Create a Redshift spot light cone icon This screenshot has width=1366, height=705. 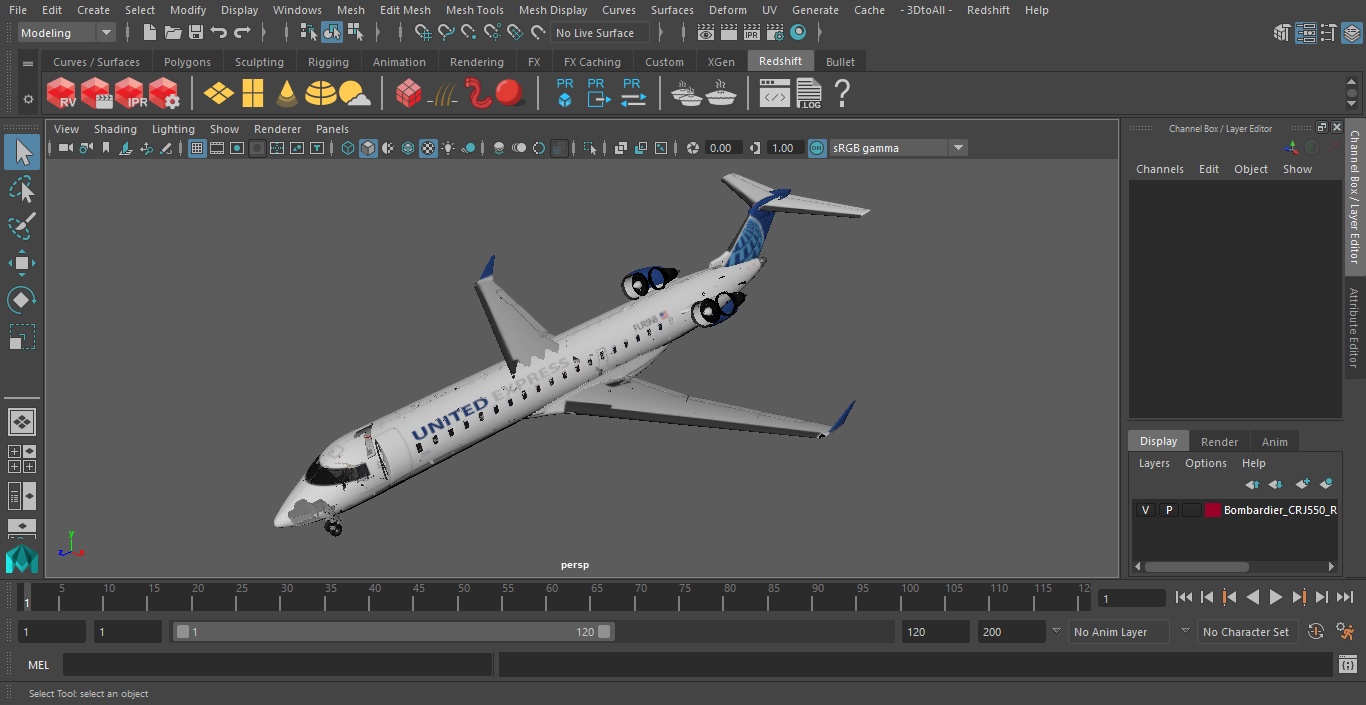click(x=287, y=94)
